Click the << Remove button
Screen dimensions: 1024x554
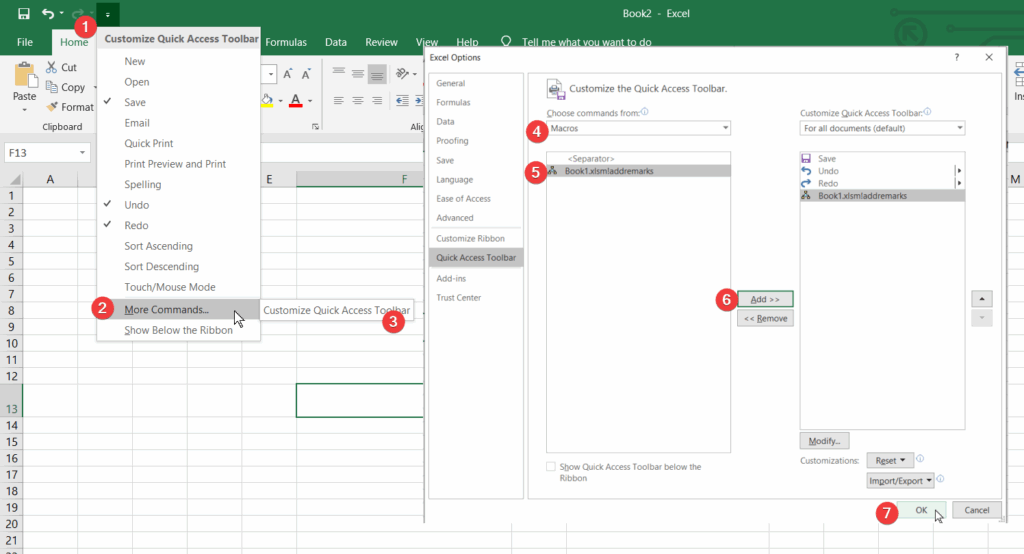765,318
